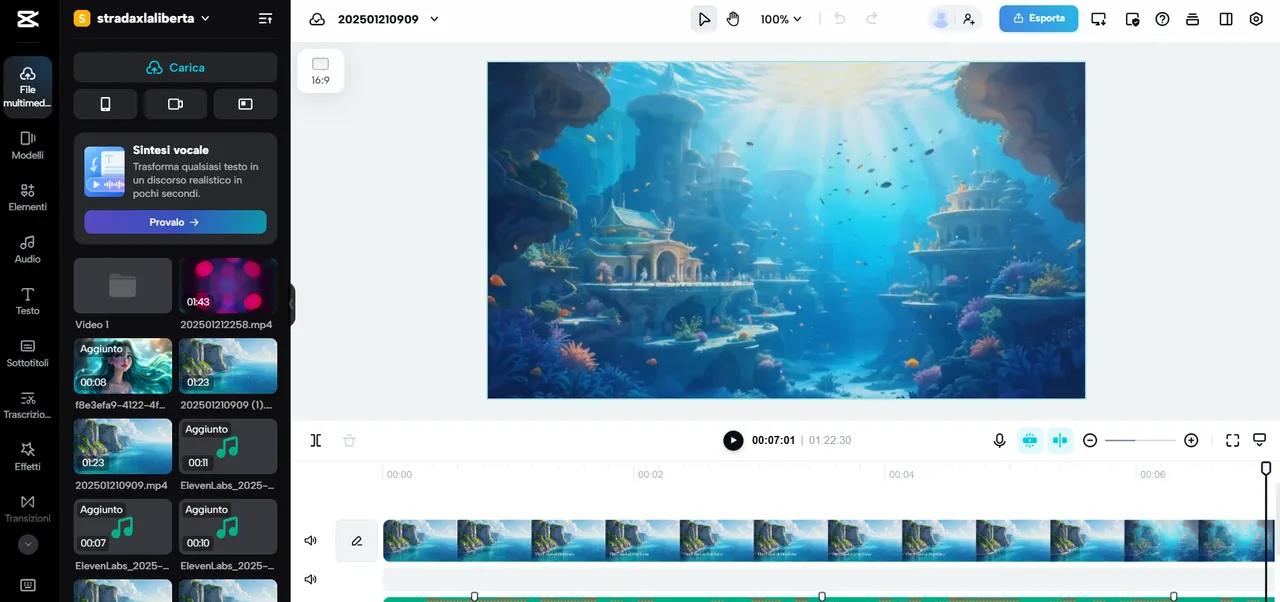
Task: Open the File multimediali panel
Action: [28, 87]
